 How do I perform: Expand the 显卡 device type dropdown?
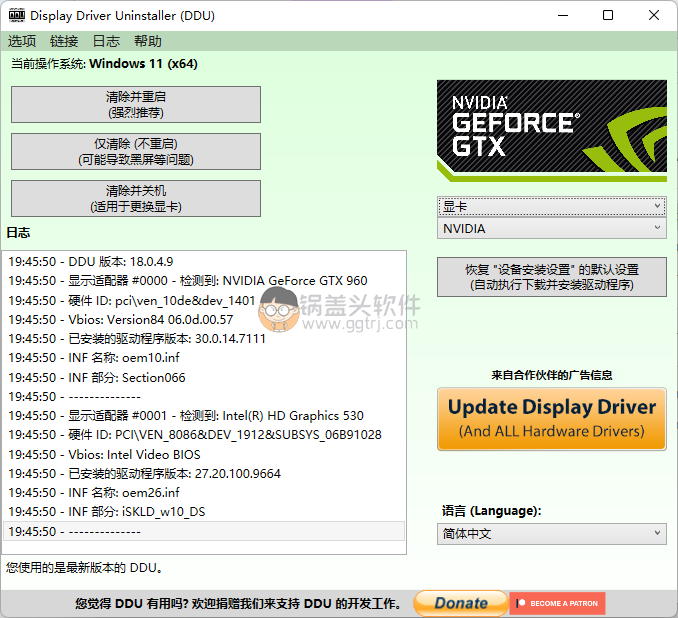pos(552,206)
